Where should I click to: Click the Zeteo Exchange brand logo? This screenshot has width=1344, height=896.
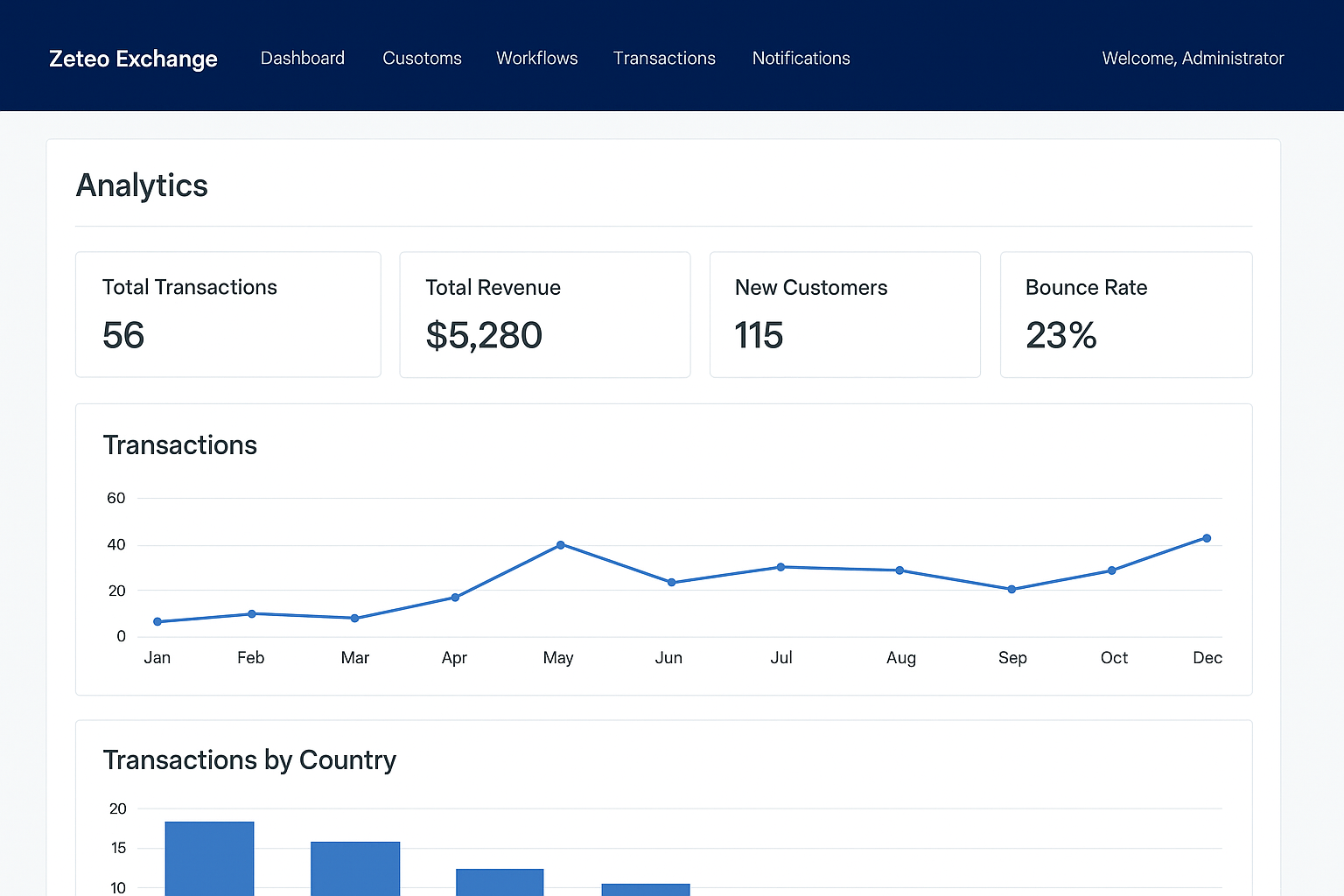pyautogui.click(x=133, y=59)
